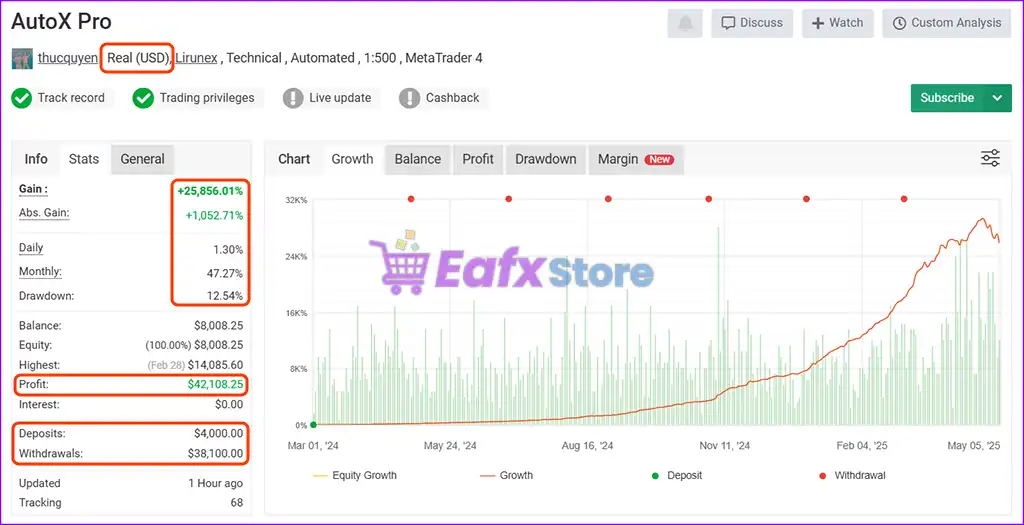Screen dimensions: 1024x525
Task: Select the Growth chart tab
Action: pos(352,159)
